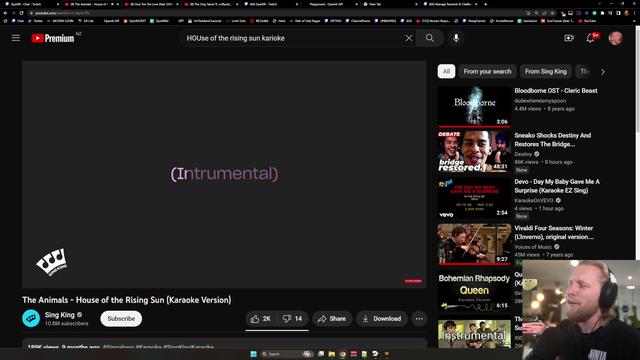The image size is (640, 360).
Task: Open the YouTube guide hamburger menu
Action: click(x=16, y=38)
